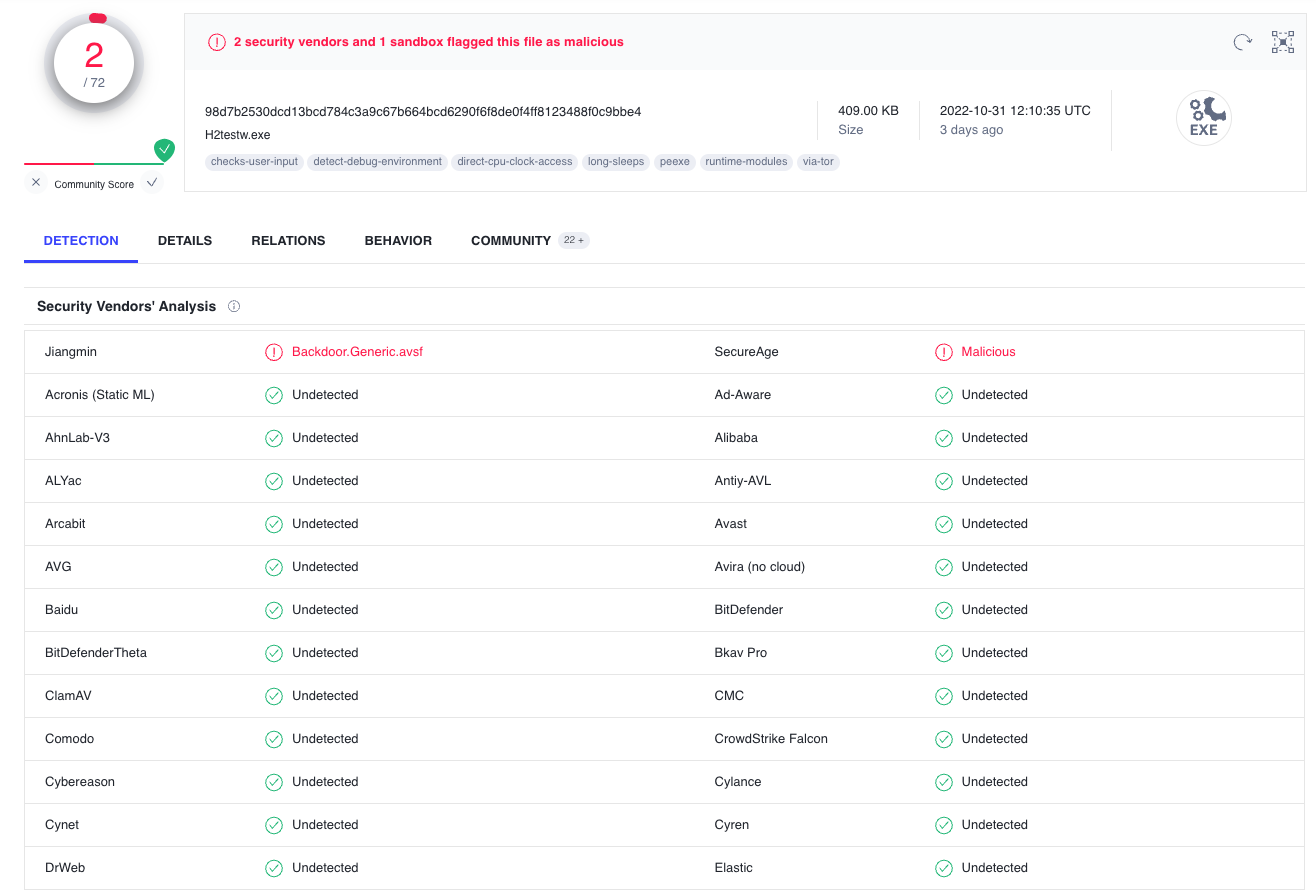Click the banner text about 2 security vendors
This screenshot has width=1316, height=890.
(428, 42)
